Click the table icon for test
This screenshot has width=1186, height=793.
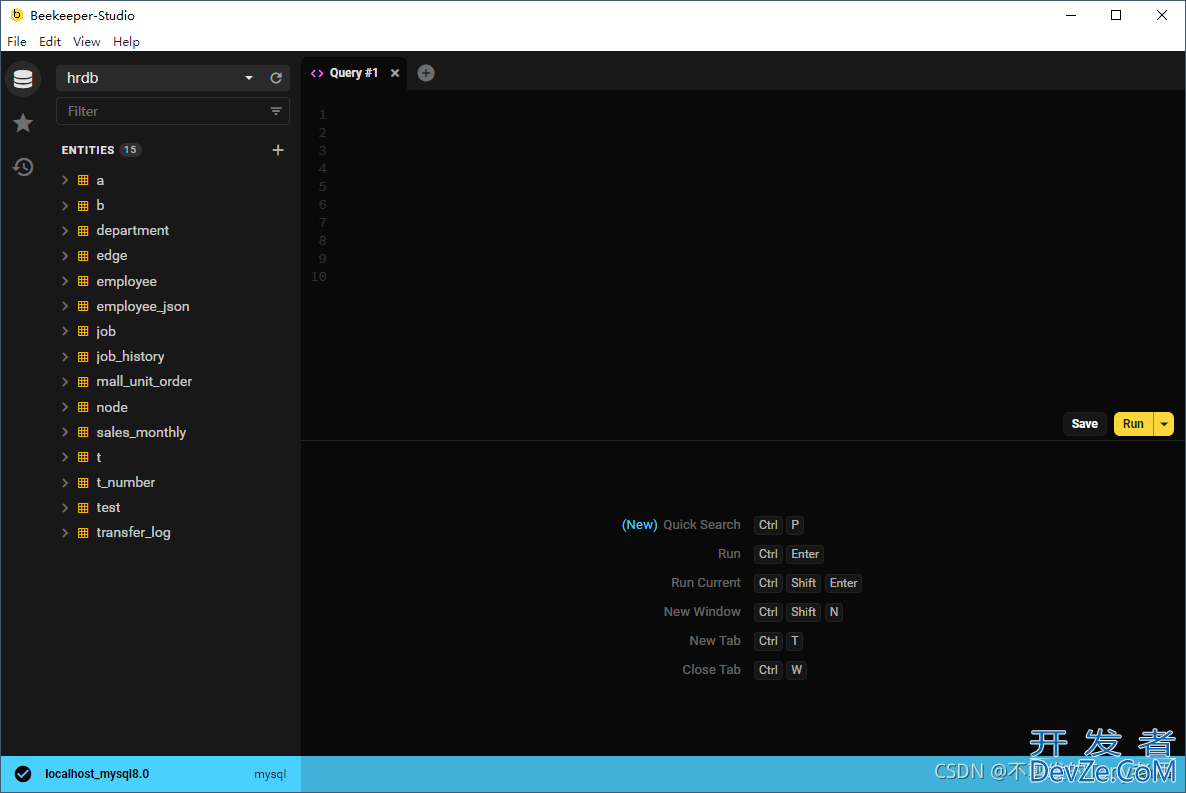coord(83,508)
